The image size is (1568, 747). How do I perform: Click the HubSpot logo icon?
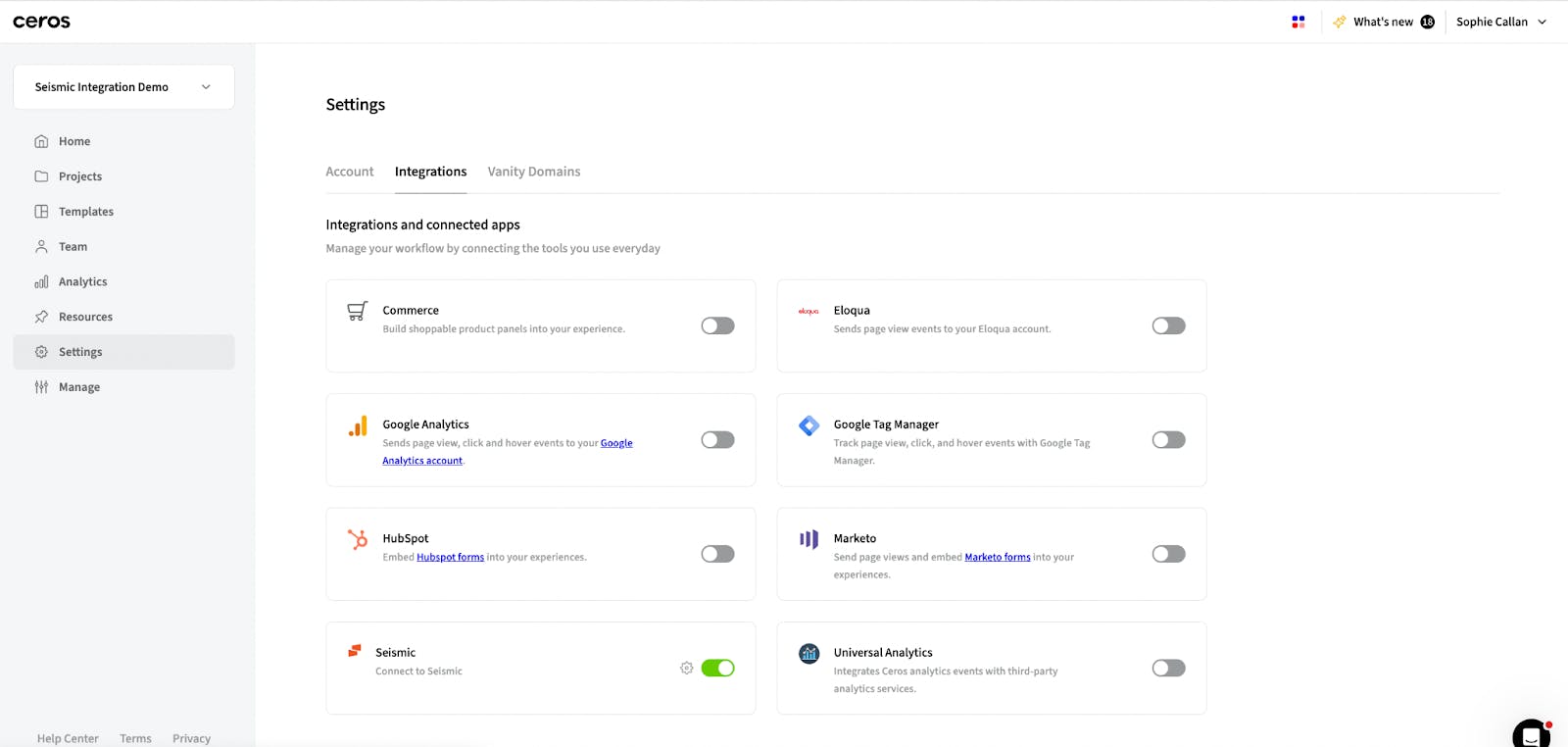(358, 539)
